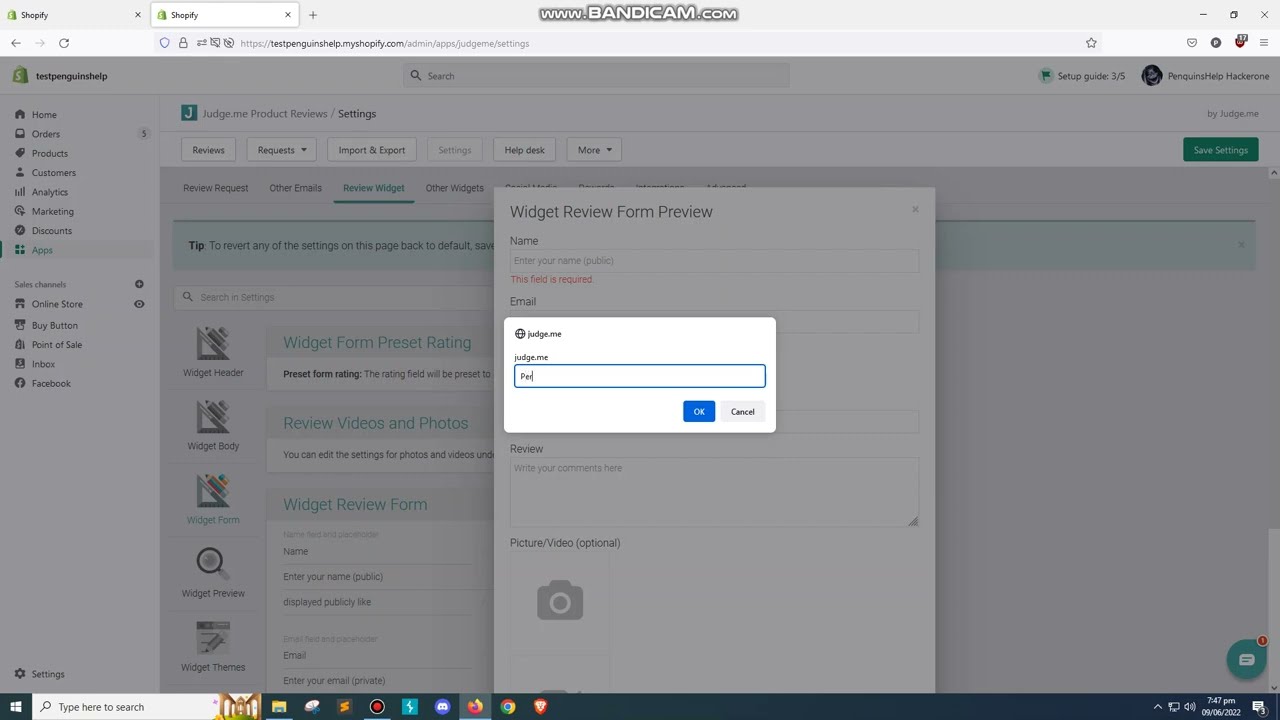Switch to Review Request tab
Screen dimensions: 1280x720
coord(215,188)
